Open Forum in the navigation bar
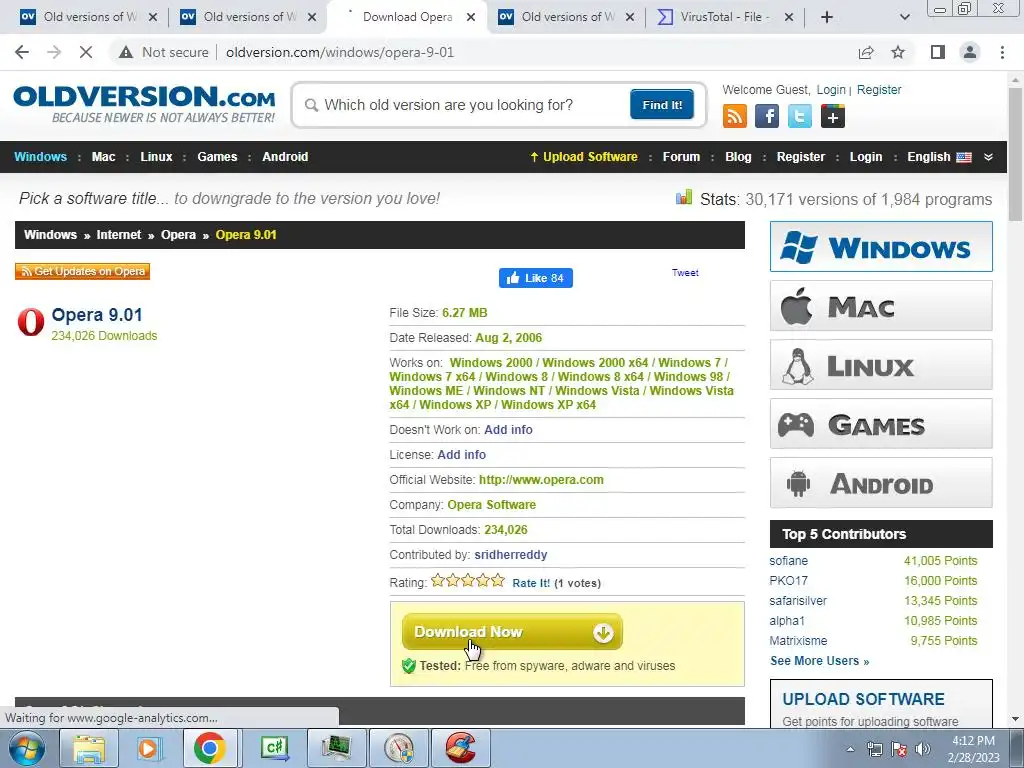The height and width of the screenshot is (768, 1024). [x=681, y=157]
